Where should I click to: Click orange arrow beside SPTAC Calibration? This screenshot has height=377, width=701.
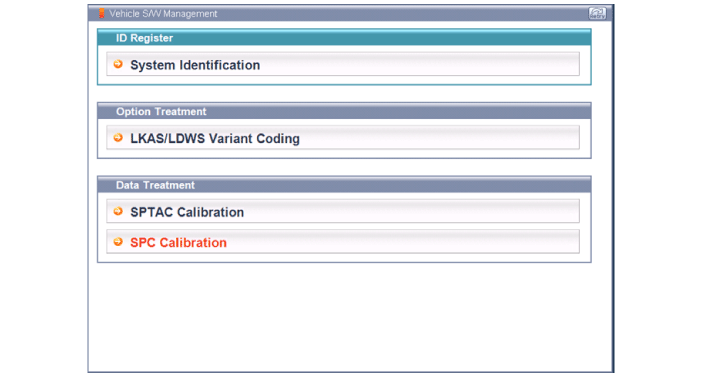[118, 211]
